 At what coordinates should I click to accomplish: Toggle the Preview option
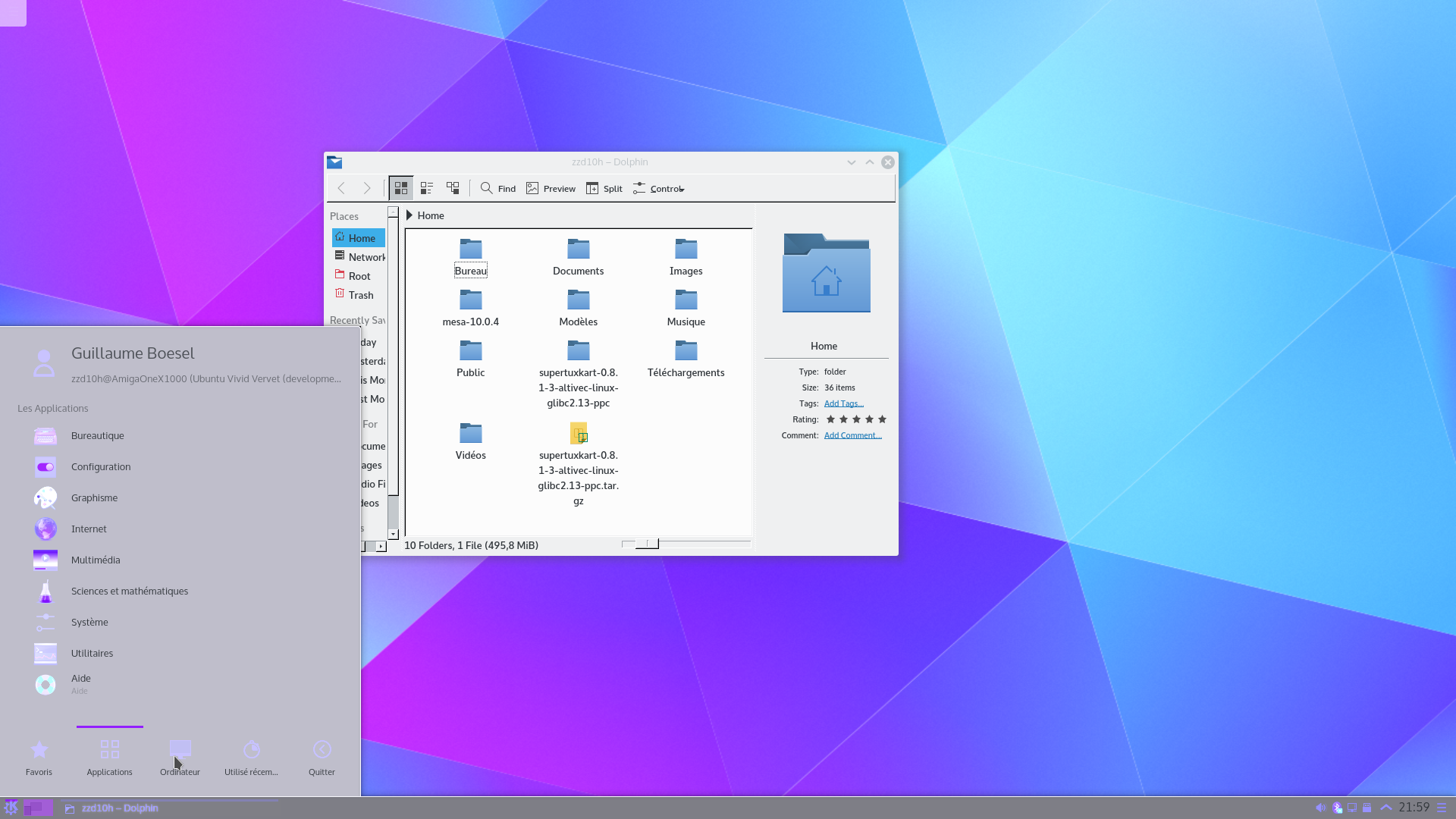(551, 188)
